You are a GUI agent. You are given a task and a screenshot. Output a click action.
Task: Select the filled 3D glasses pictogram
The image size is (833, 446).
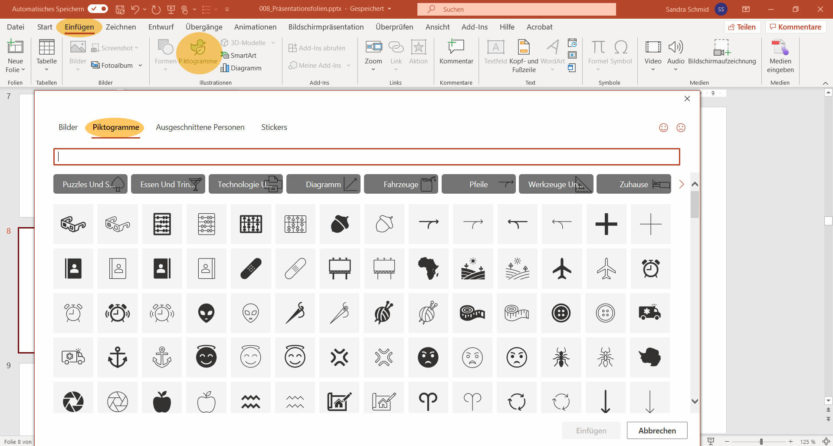[x=73, y=224]
